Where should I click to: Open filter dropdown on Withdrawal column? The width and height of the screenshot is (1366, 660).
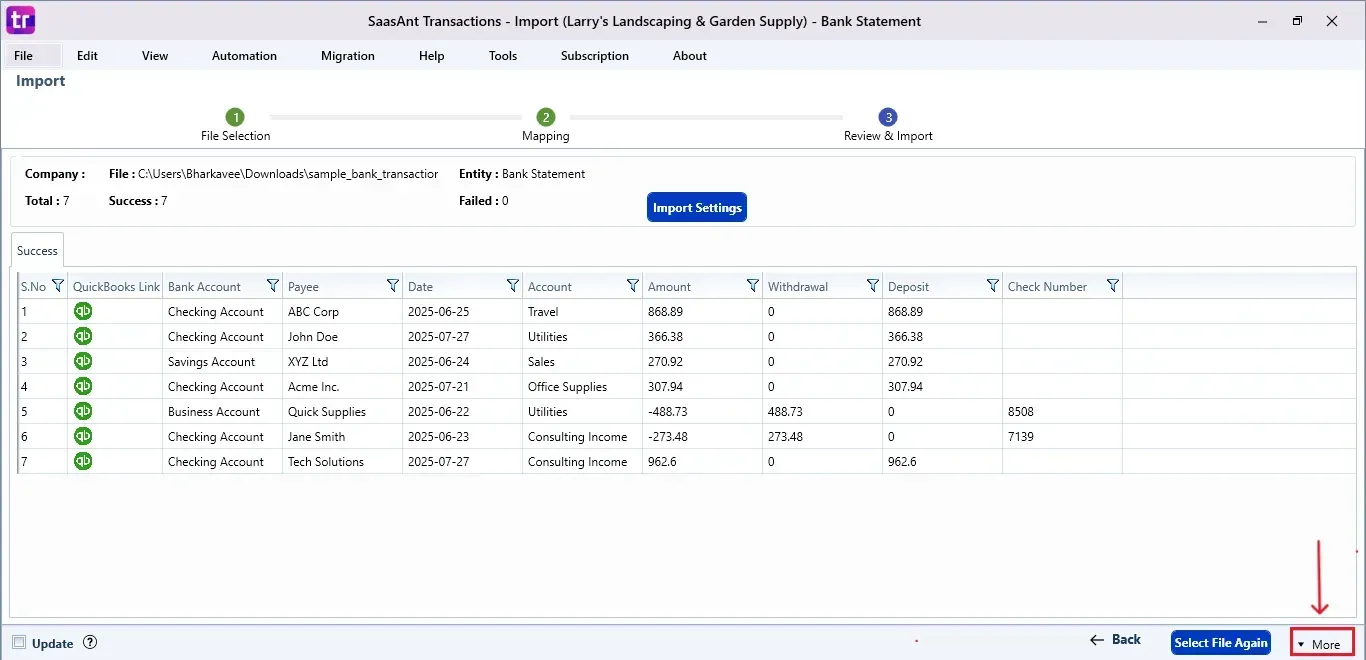coord(873,286)
